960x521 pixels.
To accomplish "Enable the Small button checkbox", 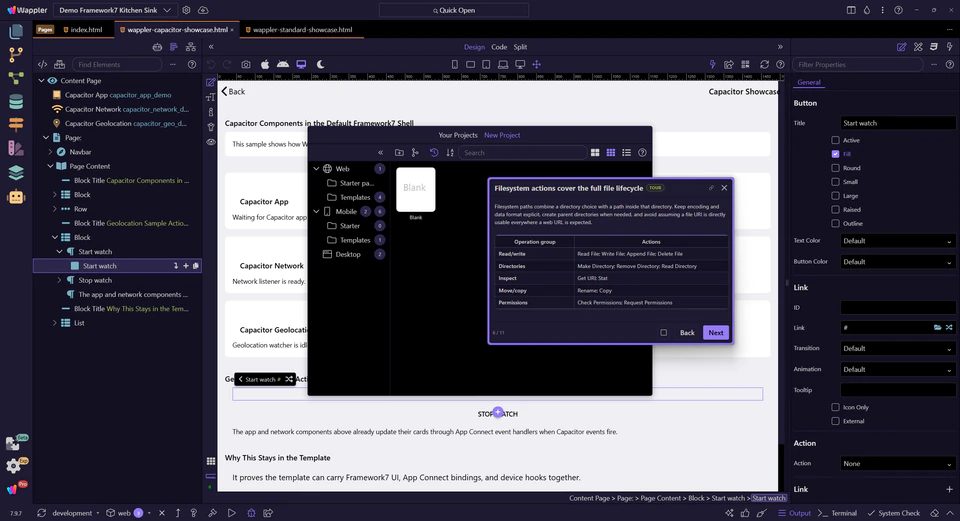I will pyautogui.click(x=835, y=182).
